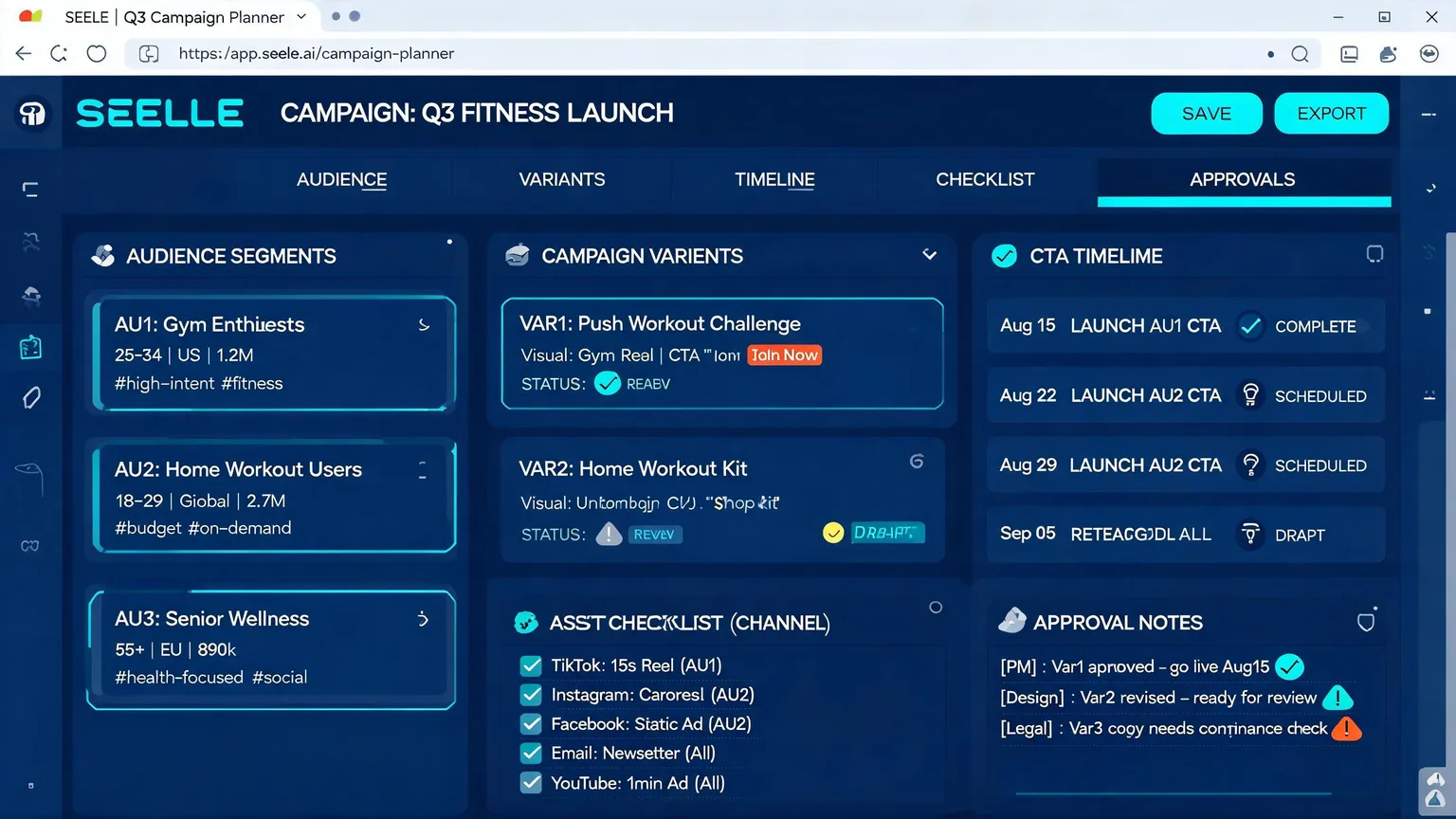Go back using the browser back arrow
The height and width of the screenshot is (819, 1456).
click(24, 54)
